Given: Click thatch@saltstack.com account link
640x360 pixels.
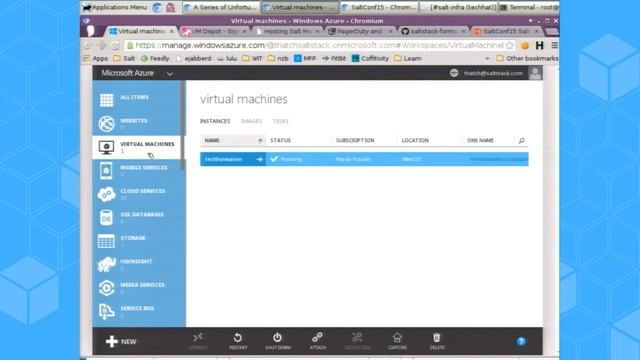Looking at the screenshot, I should pos(493,73).
